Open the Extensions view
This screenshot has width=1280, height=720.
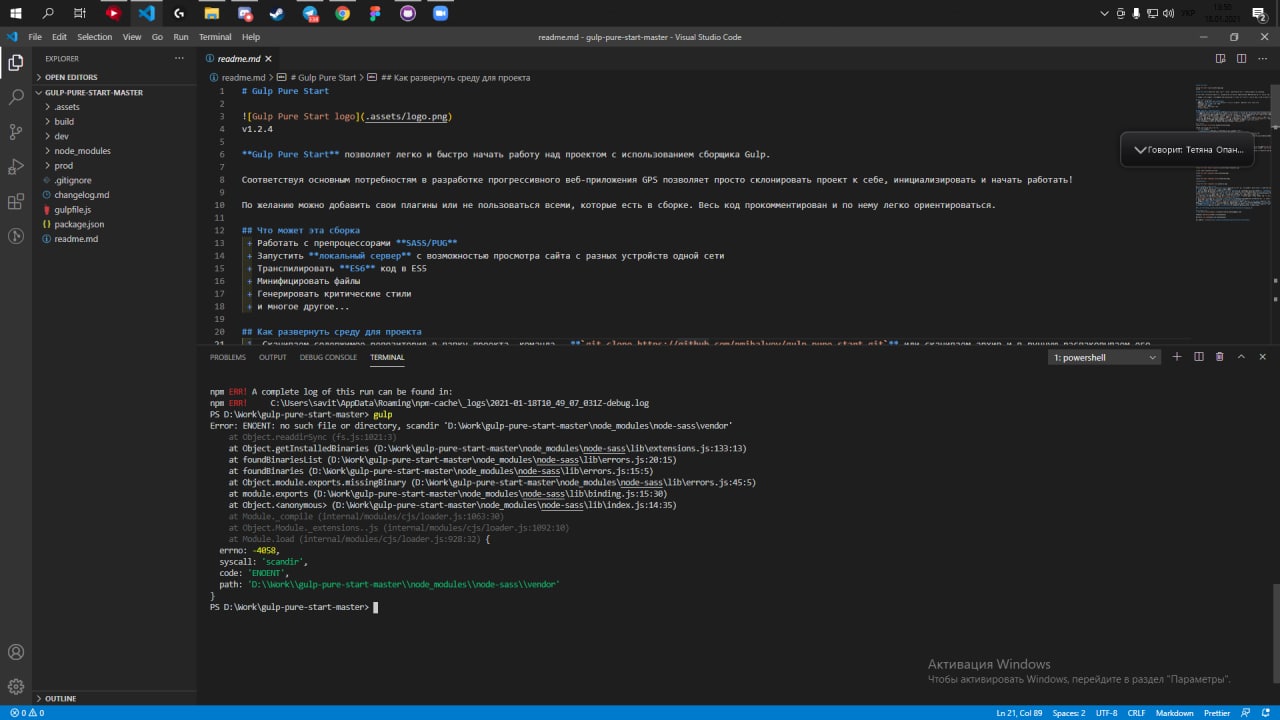tap(16, 202)
